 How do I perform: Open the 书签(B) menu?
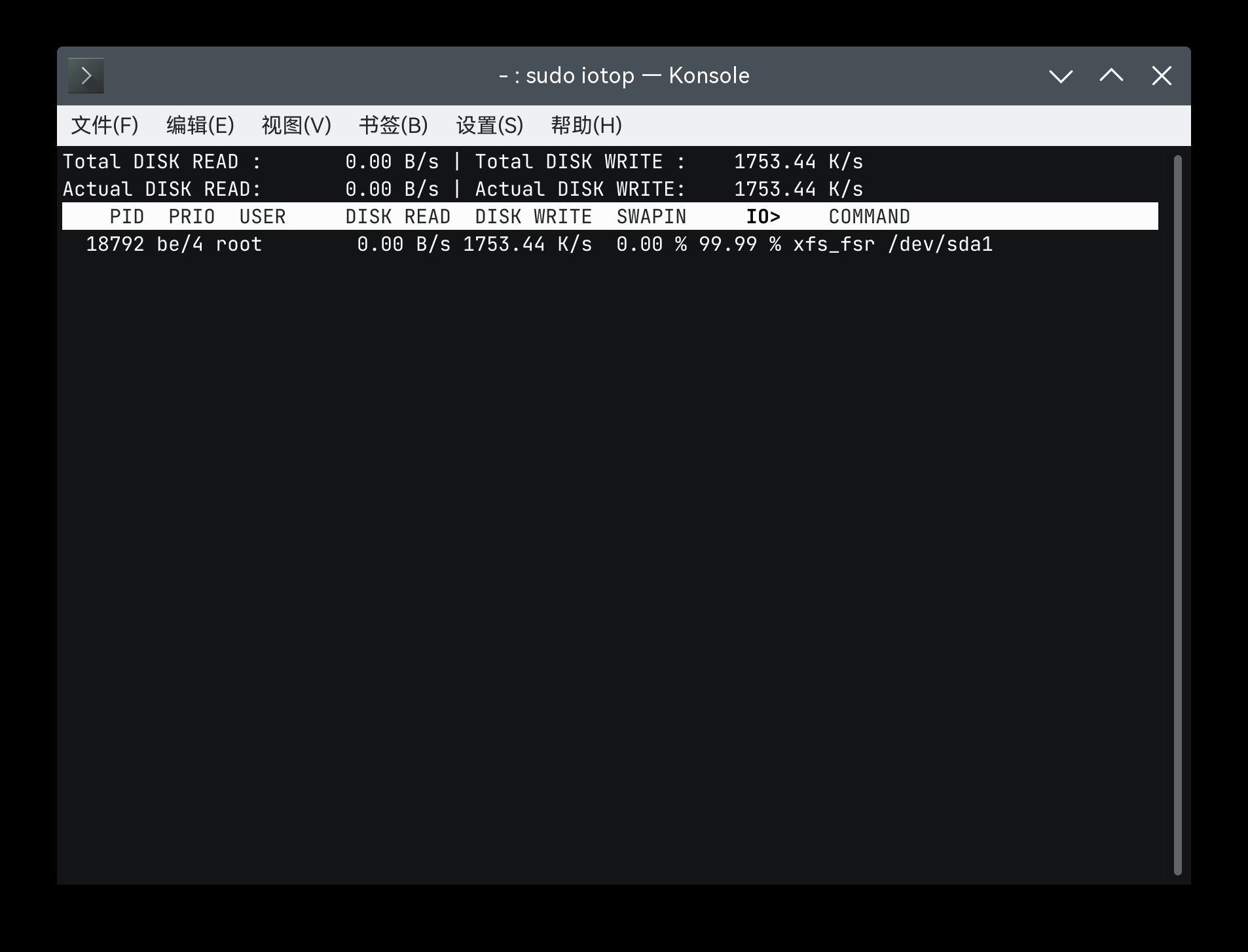click(394, 125)
